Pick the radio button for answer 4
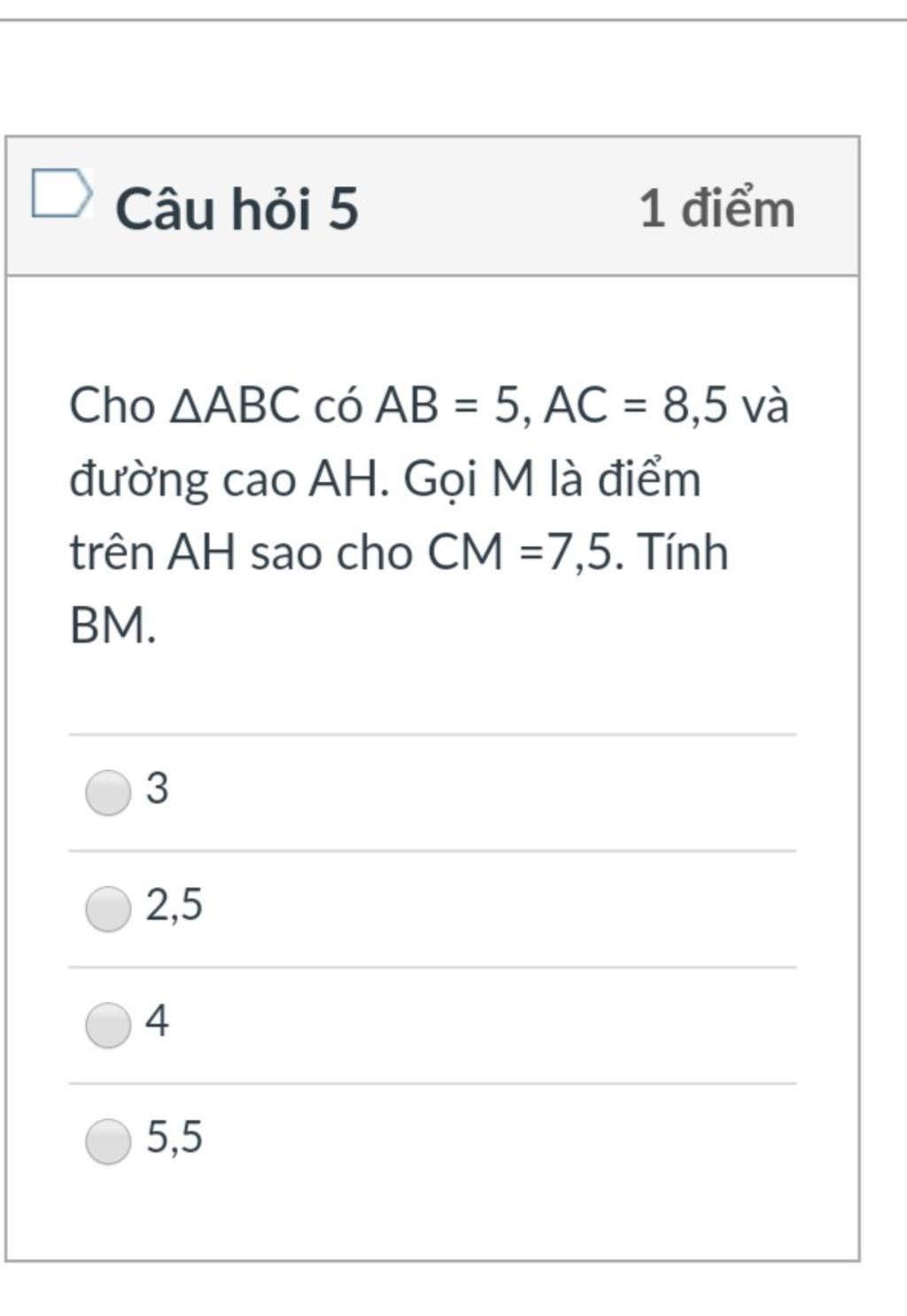 coord(108,1024)
